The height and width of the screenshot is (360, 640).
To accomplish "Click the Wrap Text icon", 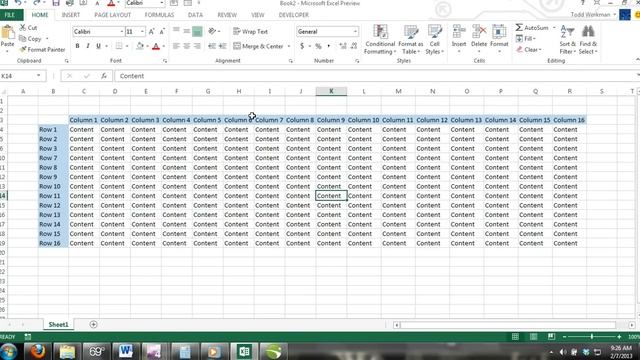I will [x=236, y=31].
